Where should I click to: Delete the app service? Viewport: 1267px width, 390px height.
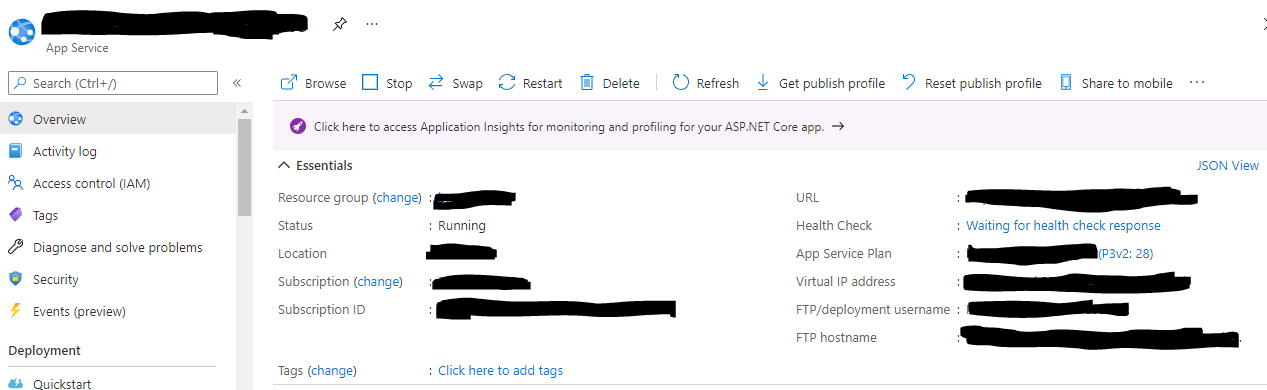(609, 83)
